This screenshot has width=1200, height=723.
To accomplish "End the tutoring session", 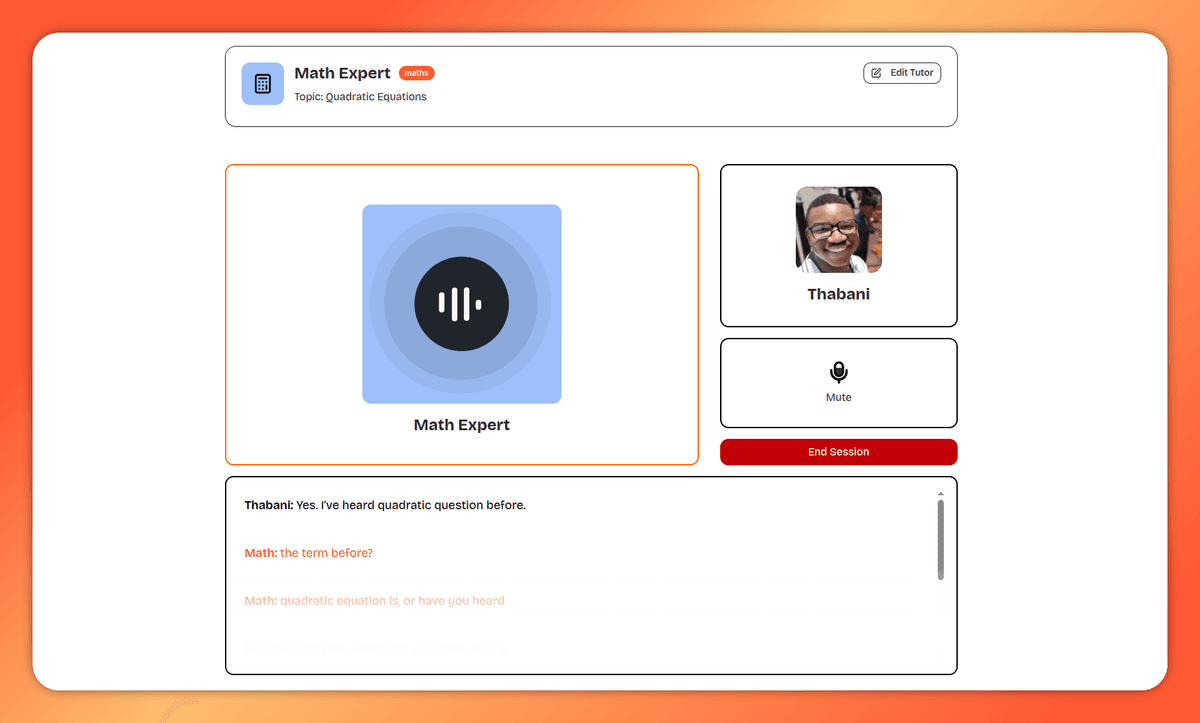I will [838, 452].
